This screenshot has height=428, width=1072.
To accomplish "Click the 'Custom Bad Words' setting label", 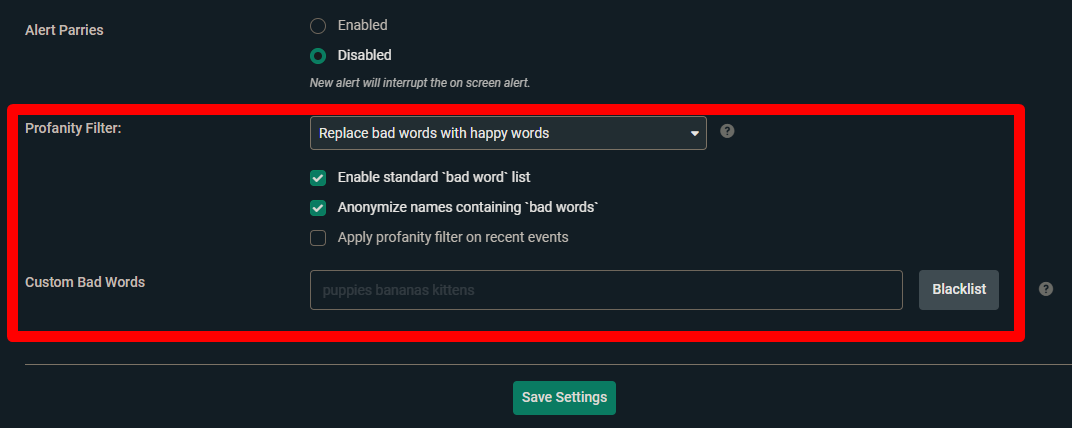I will [85, 282].
